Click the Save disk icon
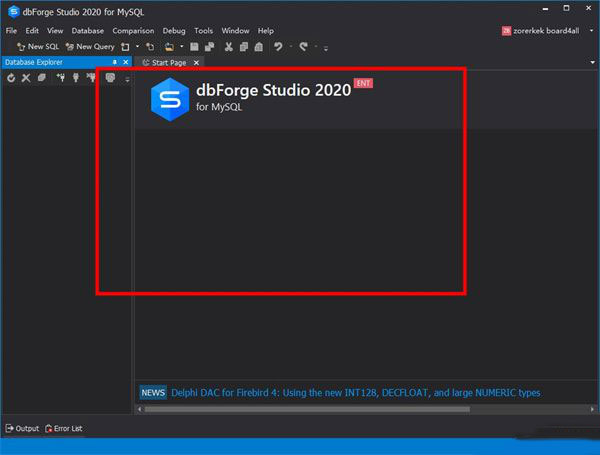This screenshot has width=600, height=455. [194, 47]
